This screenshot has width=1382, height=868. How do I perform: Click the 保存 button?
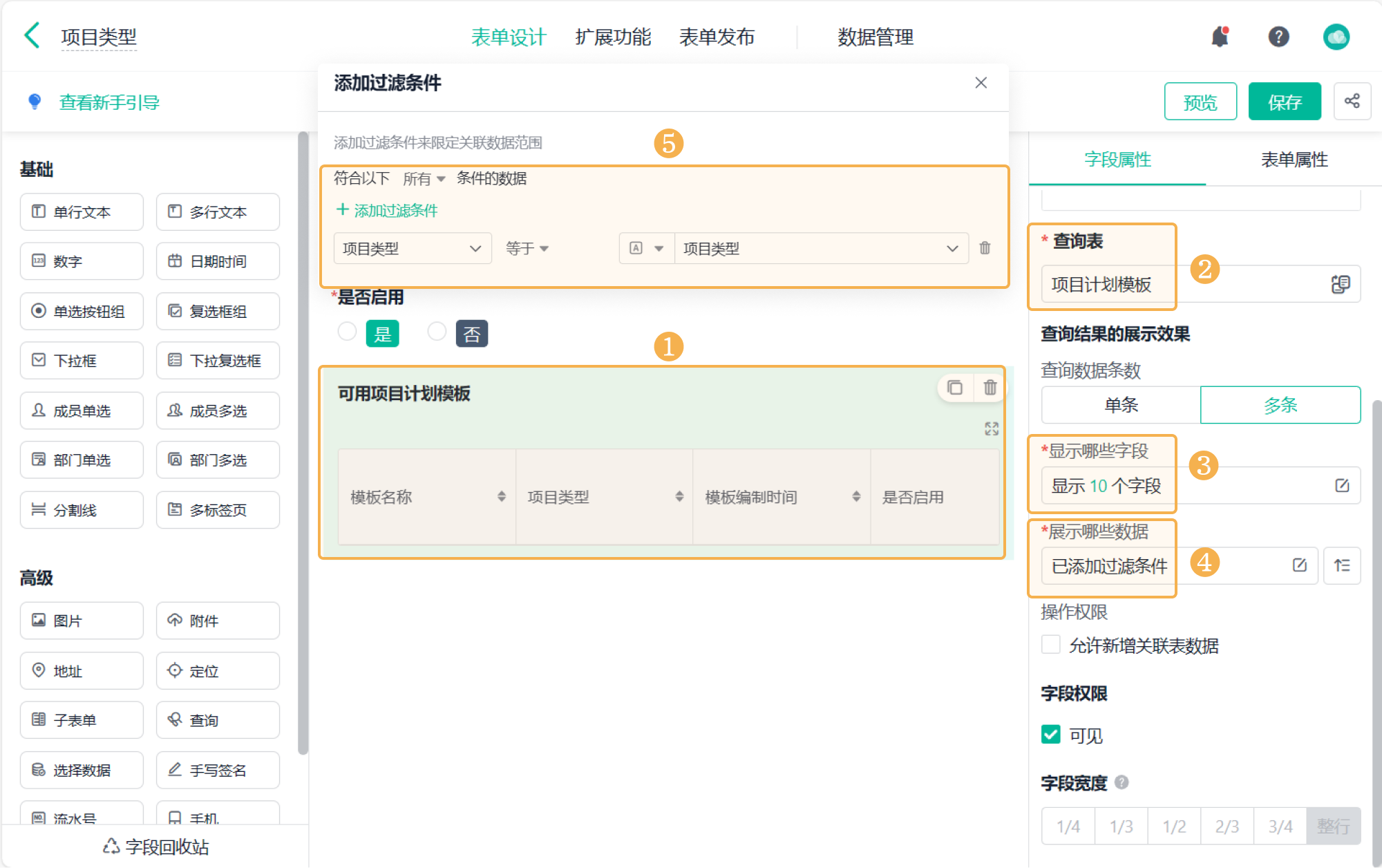tap(1284, 102)
